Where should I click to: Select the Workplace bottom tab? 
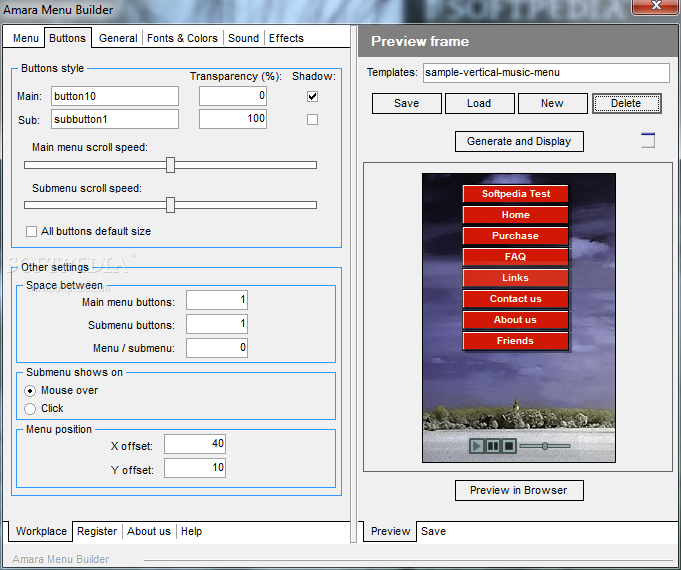pyautogui.click(x=41, y=531)
